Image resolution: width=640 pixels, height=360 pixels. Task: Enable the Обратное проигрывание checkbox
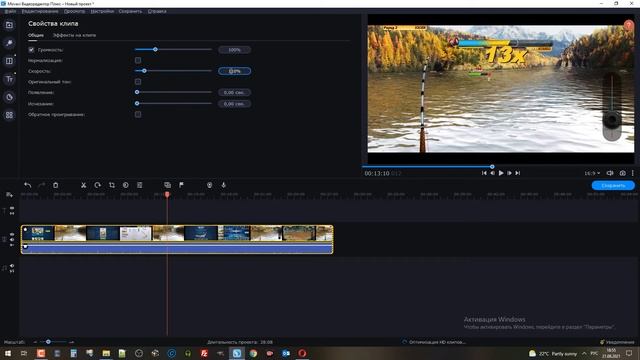[x=138, y=114]
